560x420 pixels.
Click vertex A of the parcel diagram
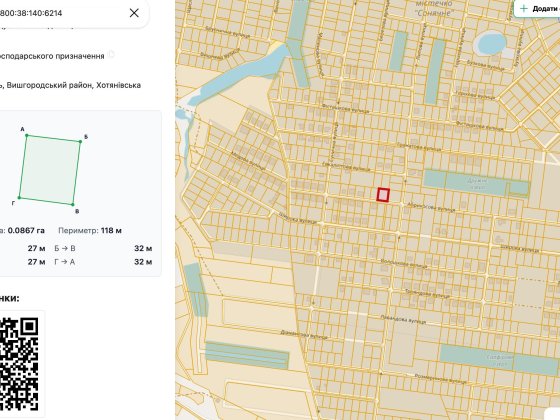click(x=26, y=135)
